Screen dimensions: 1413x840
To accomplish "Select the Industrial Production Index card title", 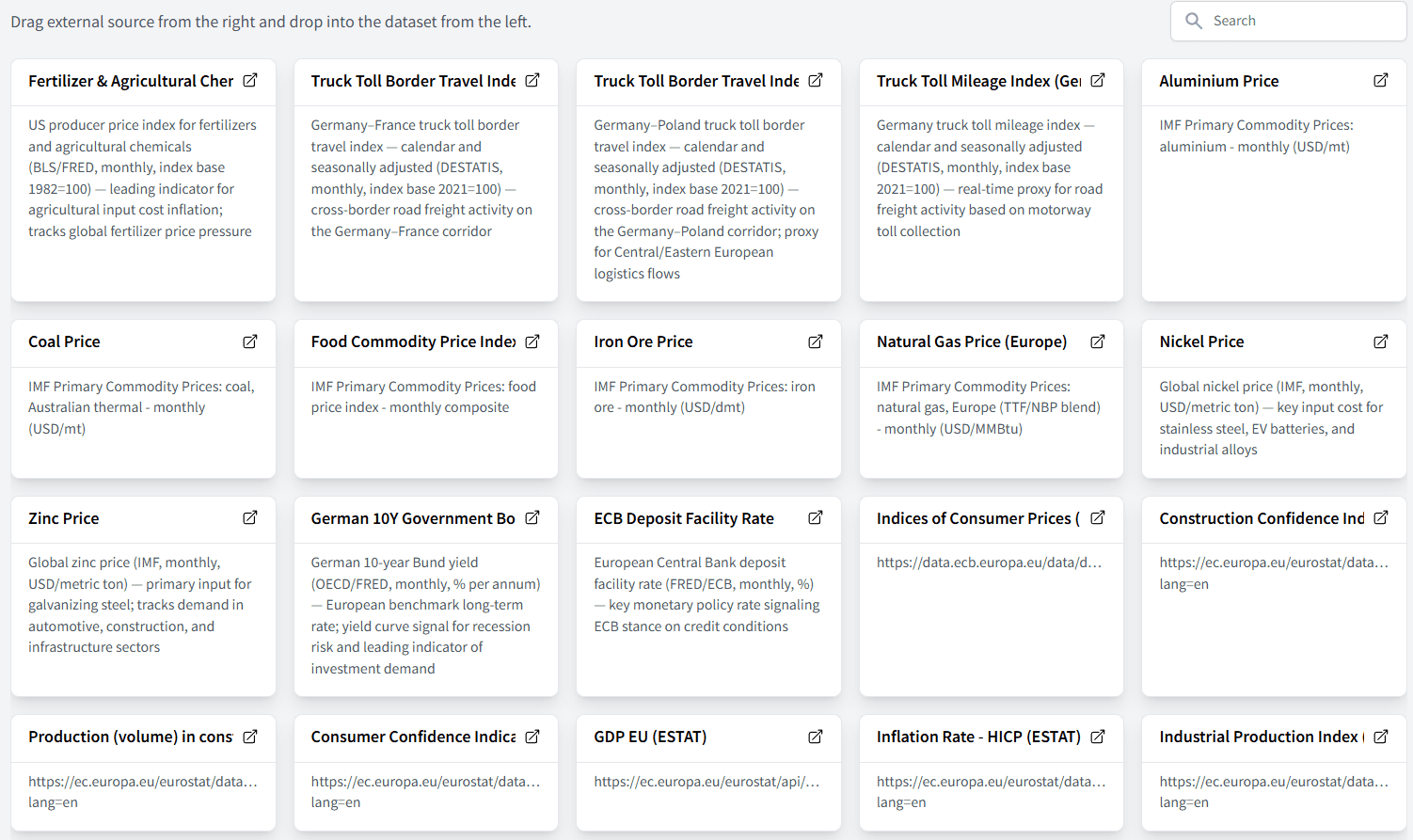I will click(1261, 737).
